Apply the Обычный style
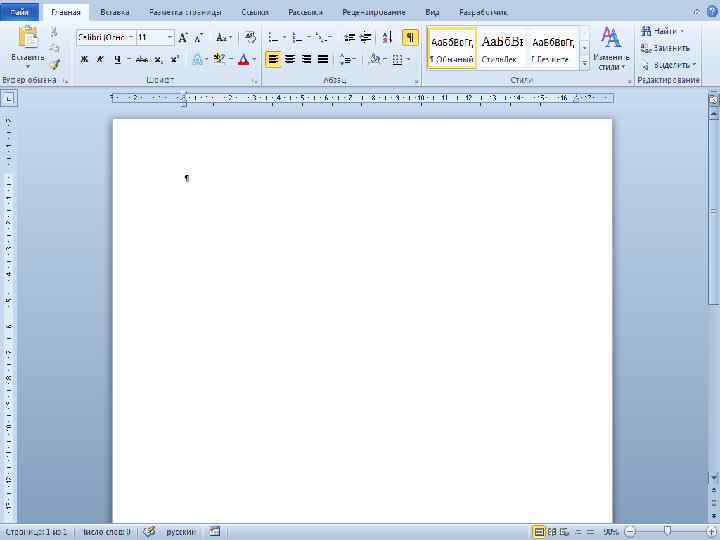 pos(452,48)
